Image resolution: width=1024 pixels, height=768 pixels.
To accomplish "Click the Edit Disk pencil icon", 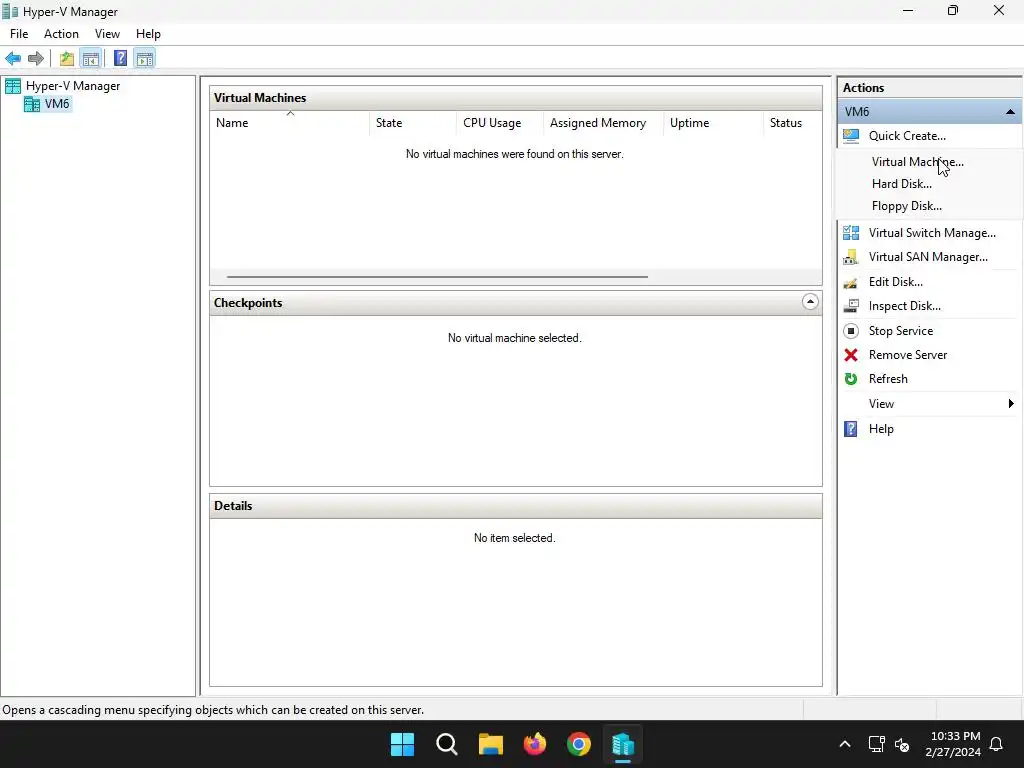I will coord(851,282).
